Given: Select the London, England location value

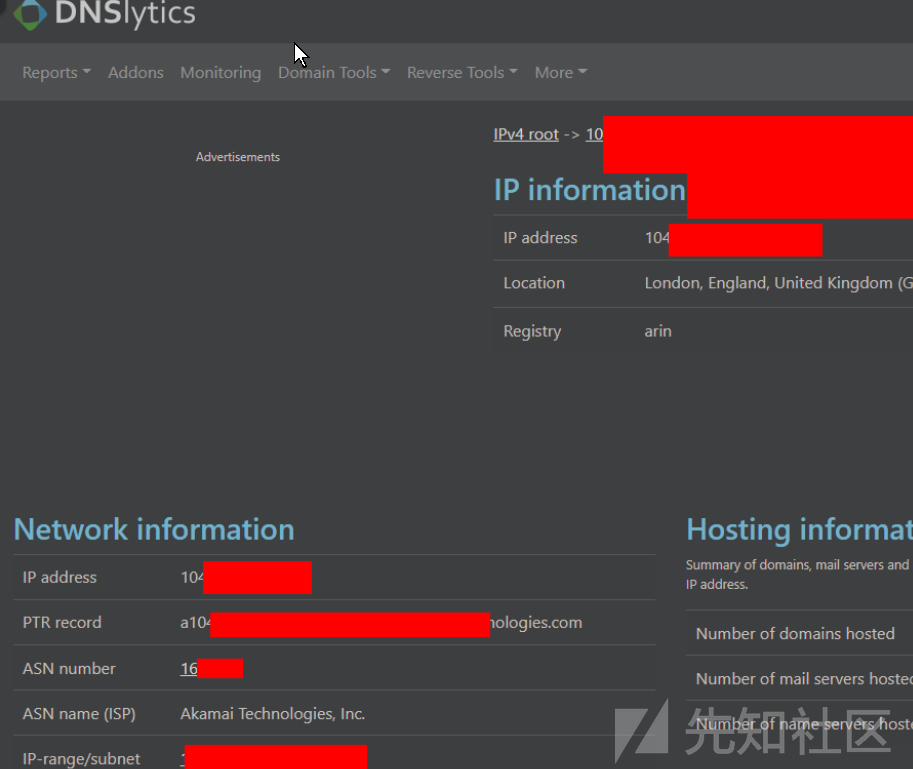Looking at the screenshot, I should click(x=778, y=283).
